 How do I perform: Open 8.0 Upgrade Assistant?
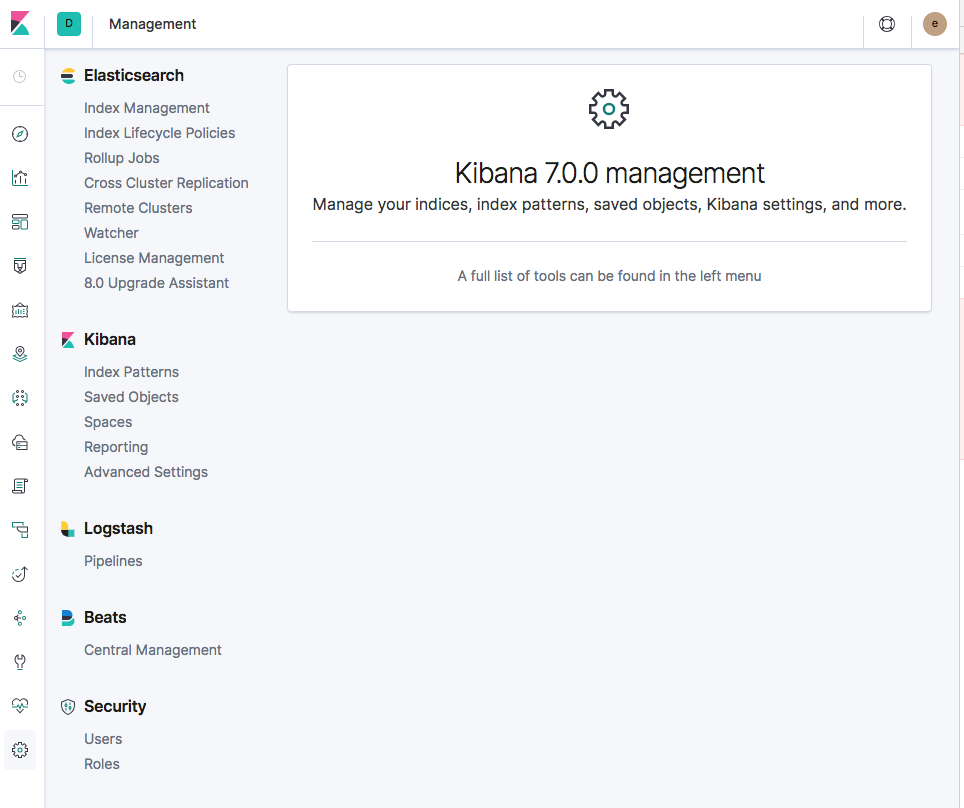tap(157, 283)
